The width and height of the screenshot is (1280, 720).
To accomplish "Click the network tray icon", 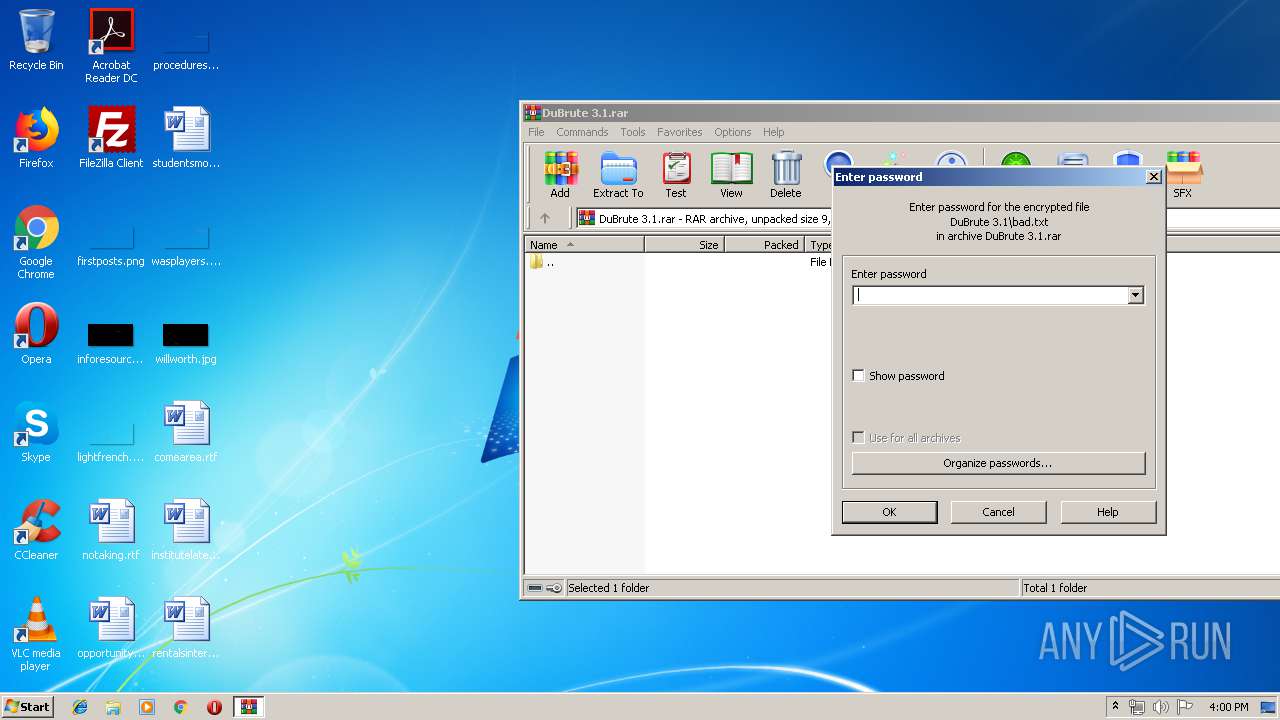I will point(1138,707).
